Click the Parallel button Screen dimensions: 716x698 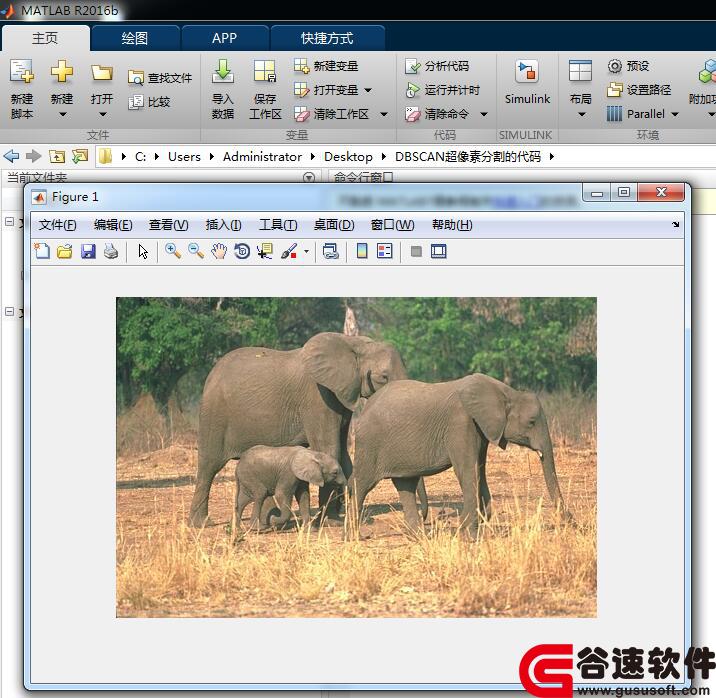pyautogui.click(x=636, y=114)
